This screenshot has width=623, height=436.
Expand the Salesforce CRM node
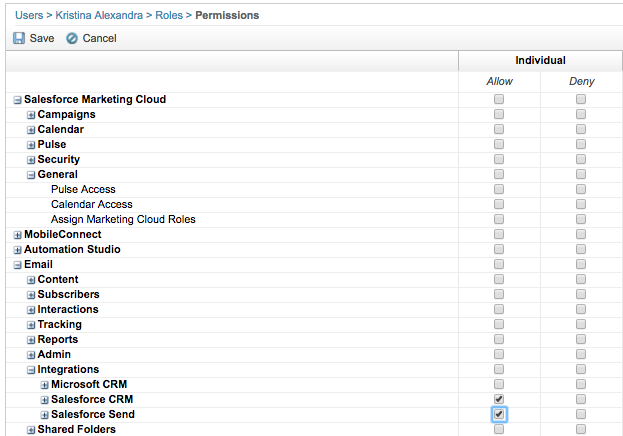click(44, 400)
